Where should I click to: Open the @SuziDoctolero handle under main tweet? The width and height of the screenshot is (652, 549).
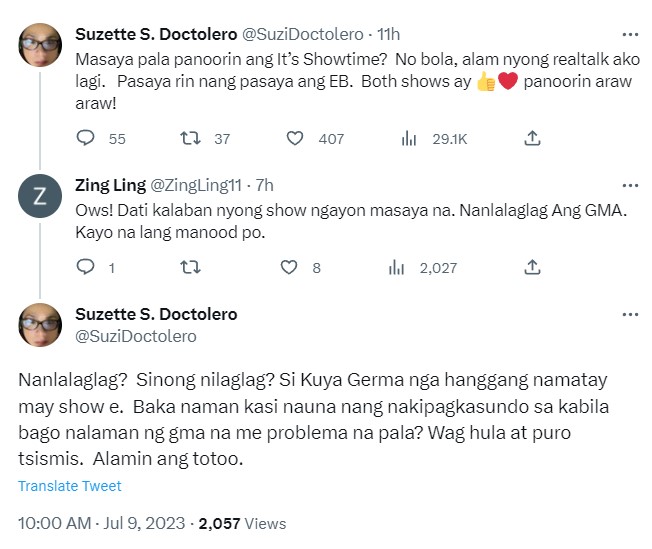[x=136, y=336]
